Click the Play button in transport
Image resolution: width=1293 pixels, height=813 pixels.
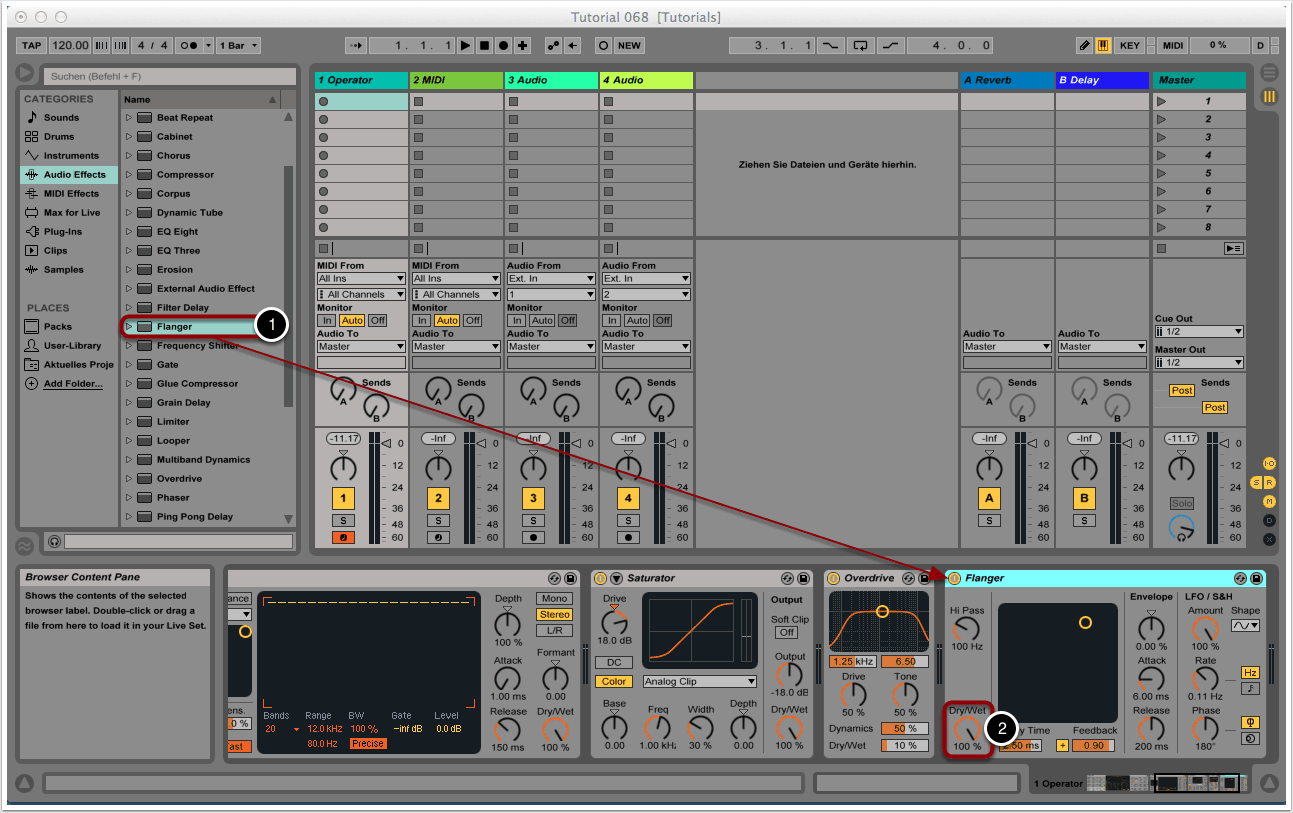coord(465,46)
